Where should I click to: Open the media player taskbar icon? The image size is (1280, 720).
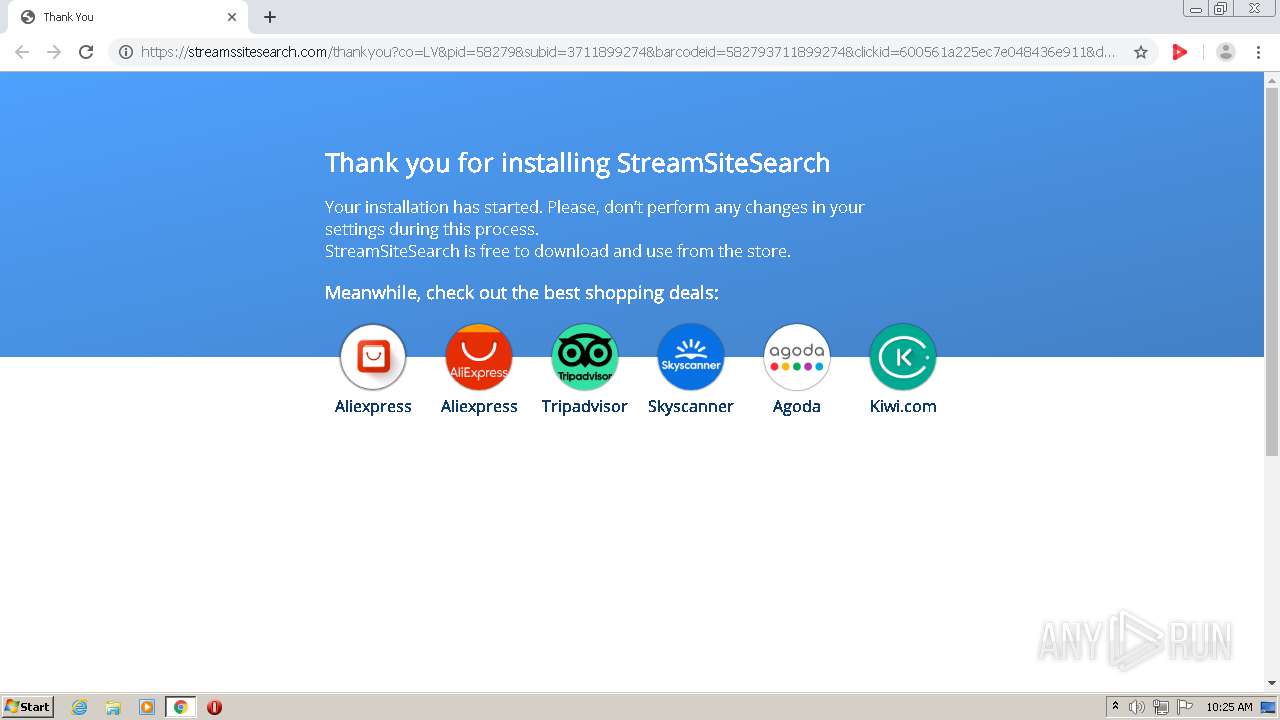147,707
